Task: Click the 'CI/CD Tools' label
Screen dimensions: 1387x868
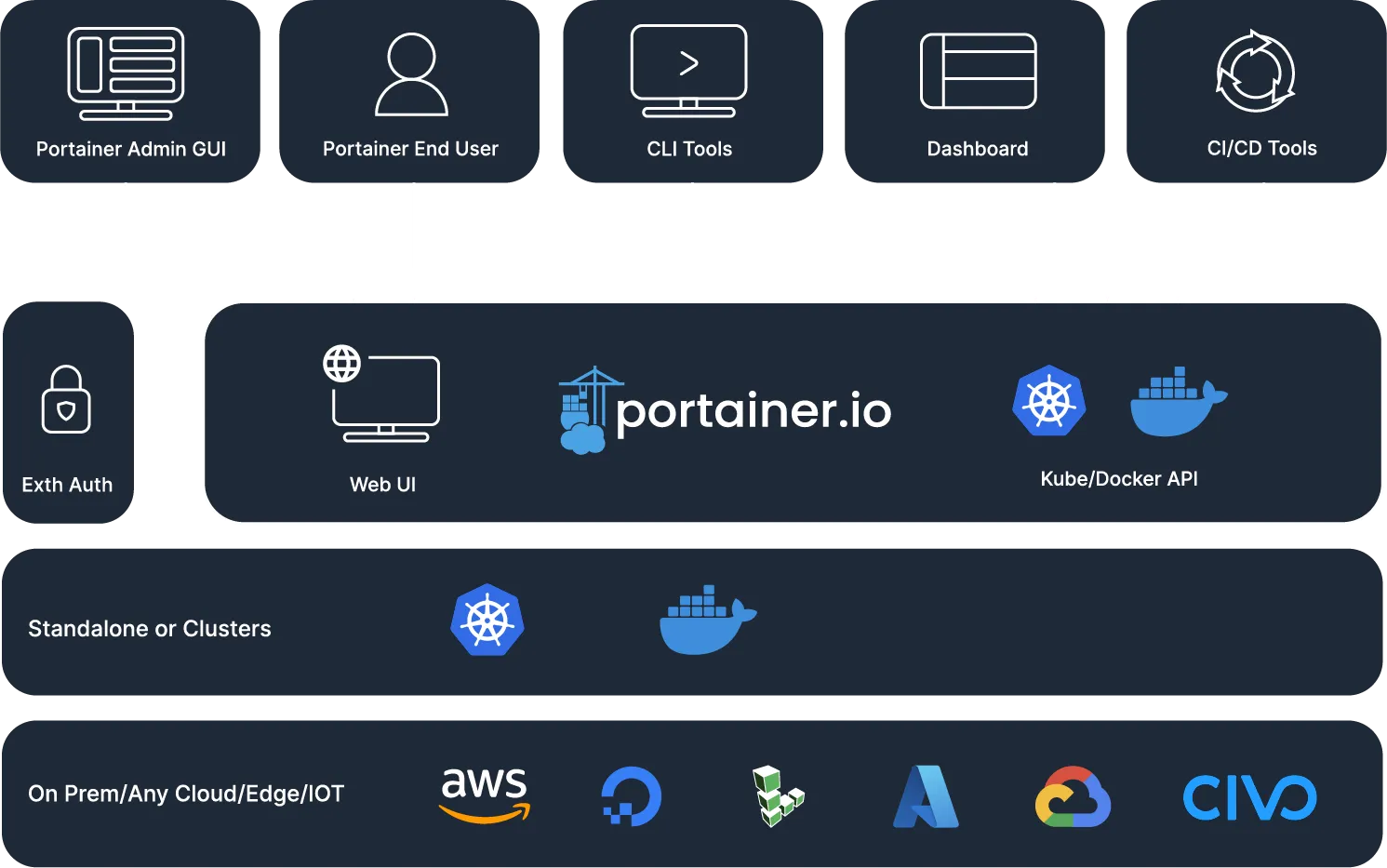Action: point(1262,148)
